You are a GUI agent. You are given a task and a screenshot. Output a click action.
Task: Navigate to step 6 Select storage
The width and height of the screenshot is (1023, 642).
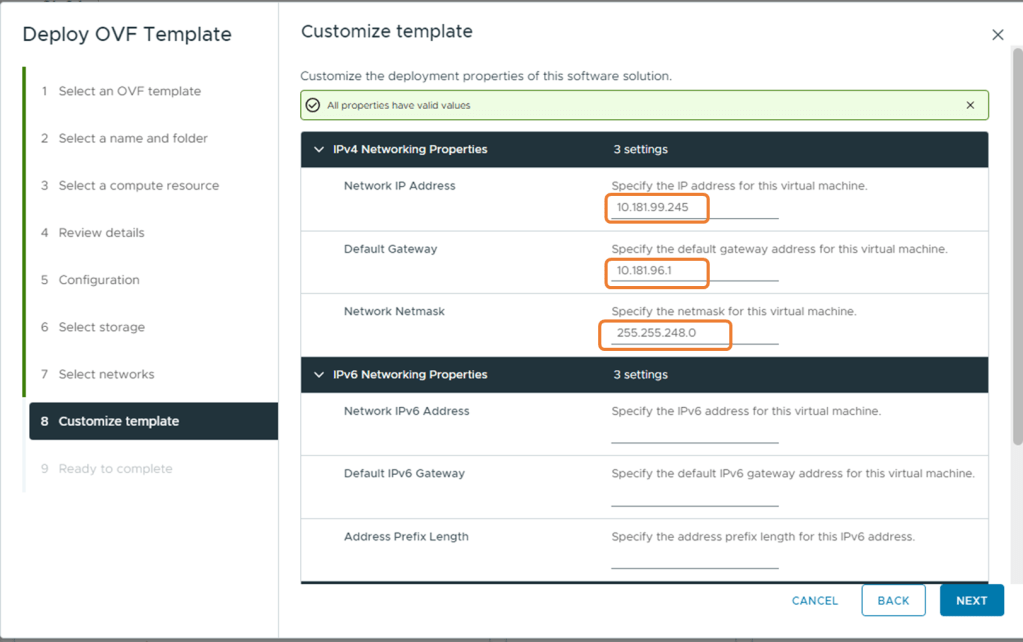pyautogui.click(x=101, y=327)
